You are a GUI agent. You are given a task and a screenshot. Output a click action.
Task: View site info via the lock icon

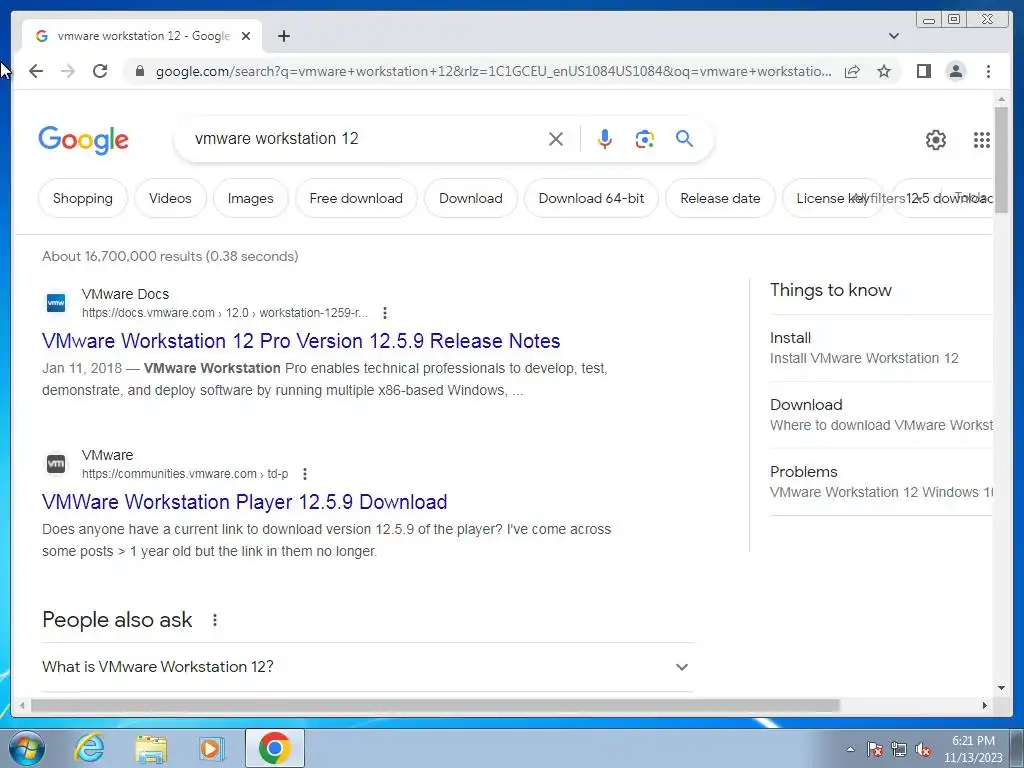[139, 71]
